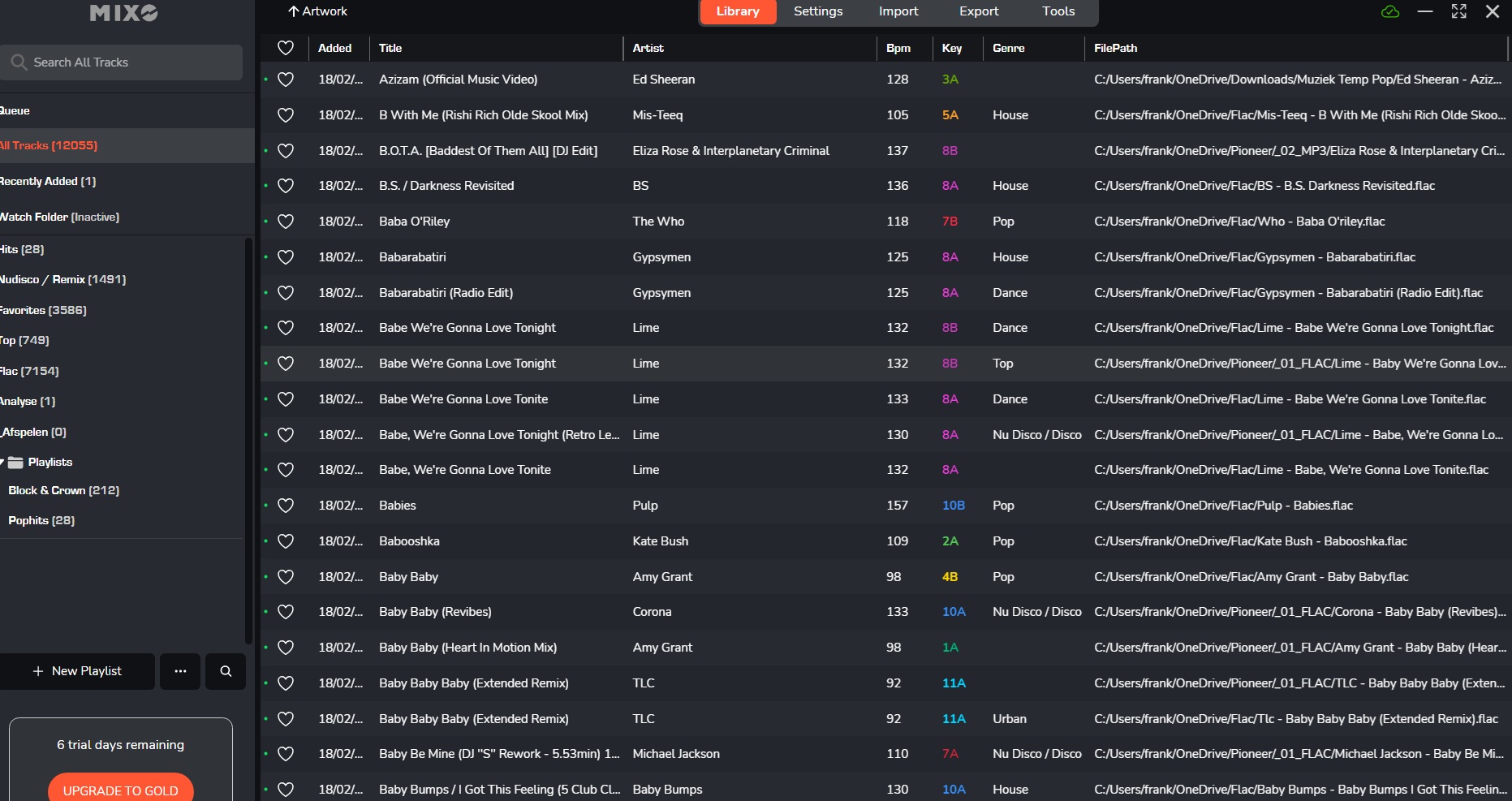Favorite B With Me (Rishi Rich Olde Skool Mix)
1512x801 pixels.
click(x=286, y=115)
